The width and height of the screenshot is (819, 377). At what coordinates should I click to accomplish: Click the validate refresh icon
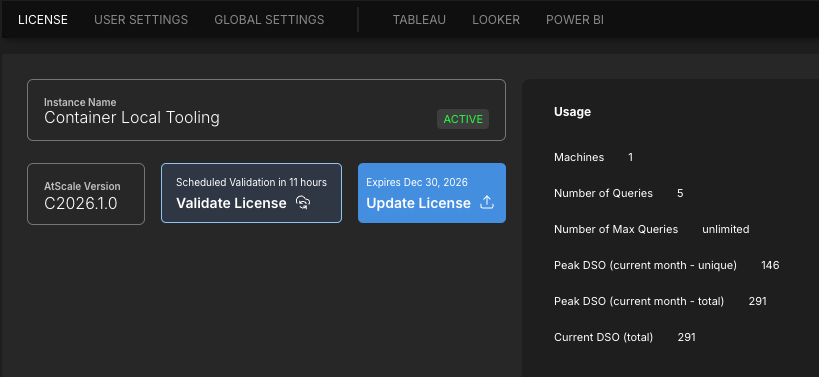click(x=303, y=203)
